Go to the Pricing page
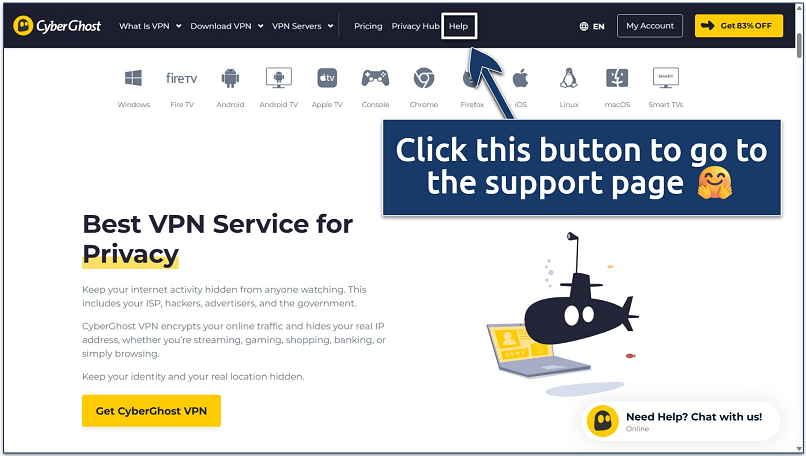Screen dimensions: 806x456 368,26
